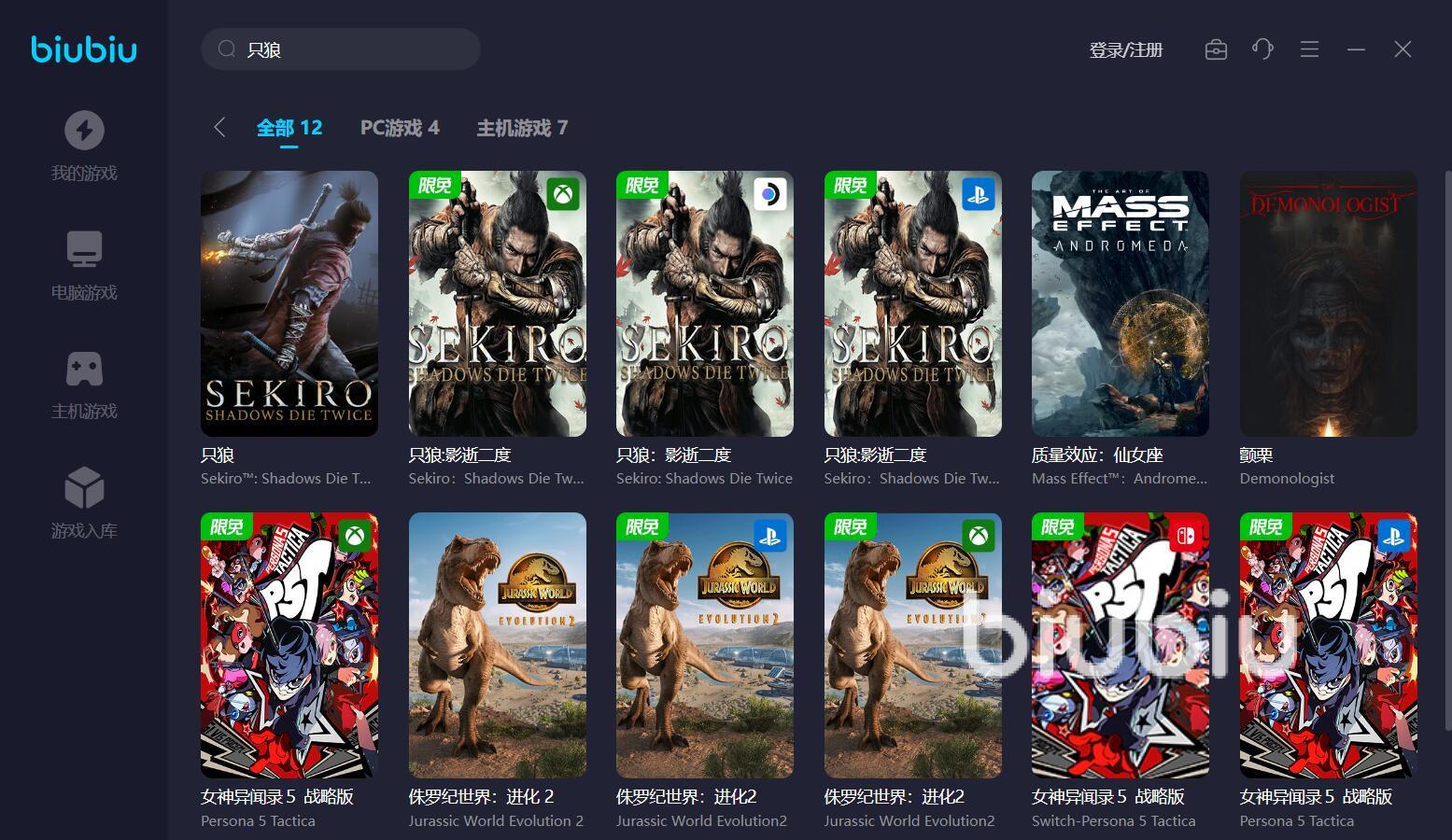Click the PlayStation badge on the Sekiro cover
The height and width of the screenshot is (840, 1452).
point(979,194)
